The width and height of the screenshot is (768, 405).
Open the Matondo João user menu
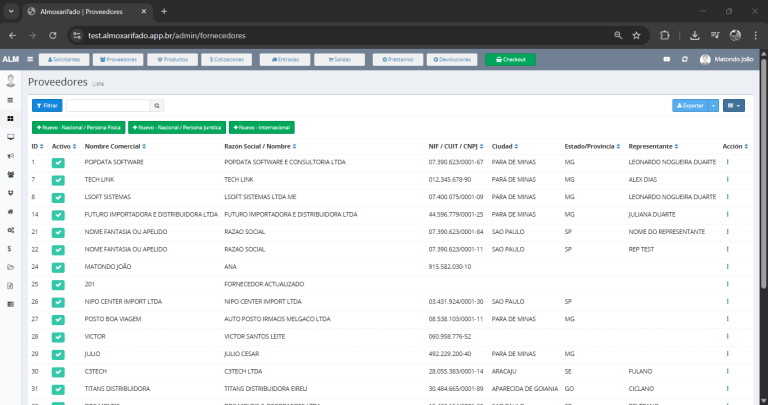pyautogui.click(x=726, y=60)
